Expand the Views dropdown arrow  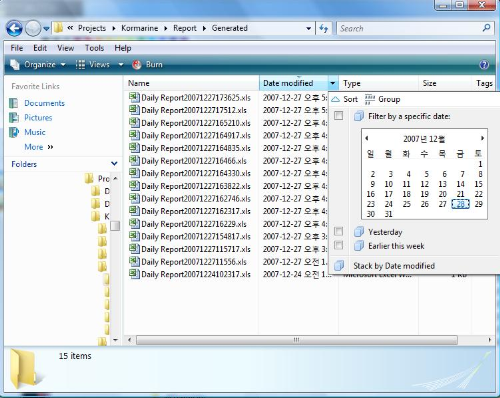coord(121,64)
